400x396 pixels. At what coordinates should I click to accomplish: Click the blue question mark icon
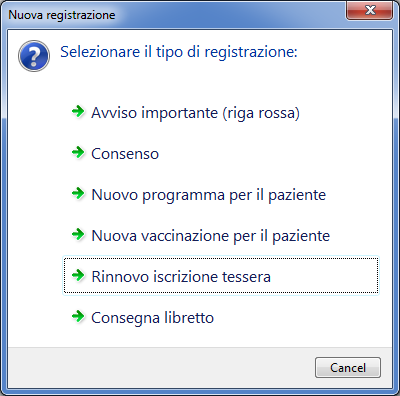pos(34,56)
